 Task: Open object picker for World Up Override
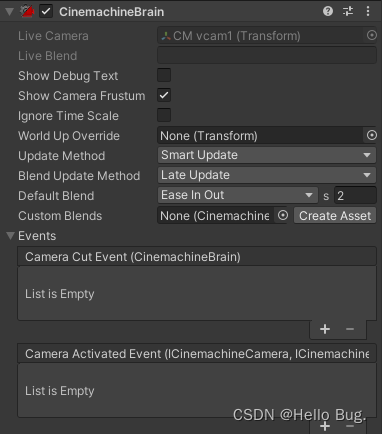(371, 135)
